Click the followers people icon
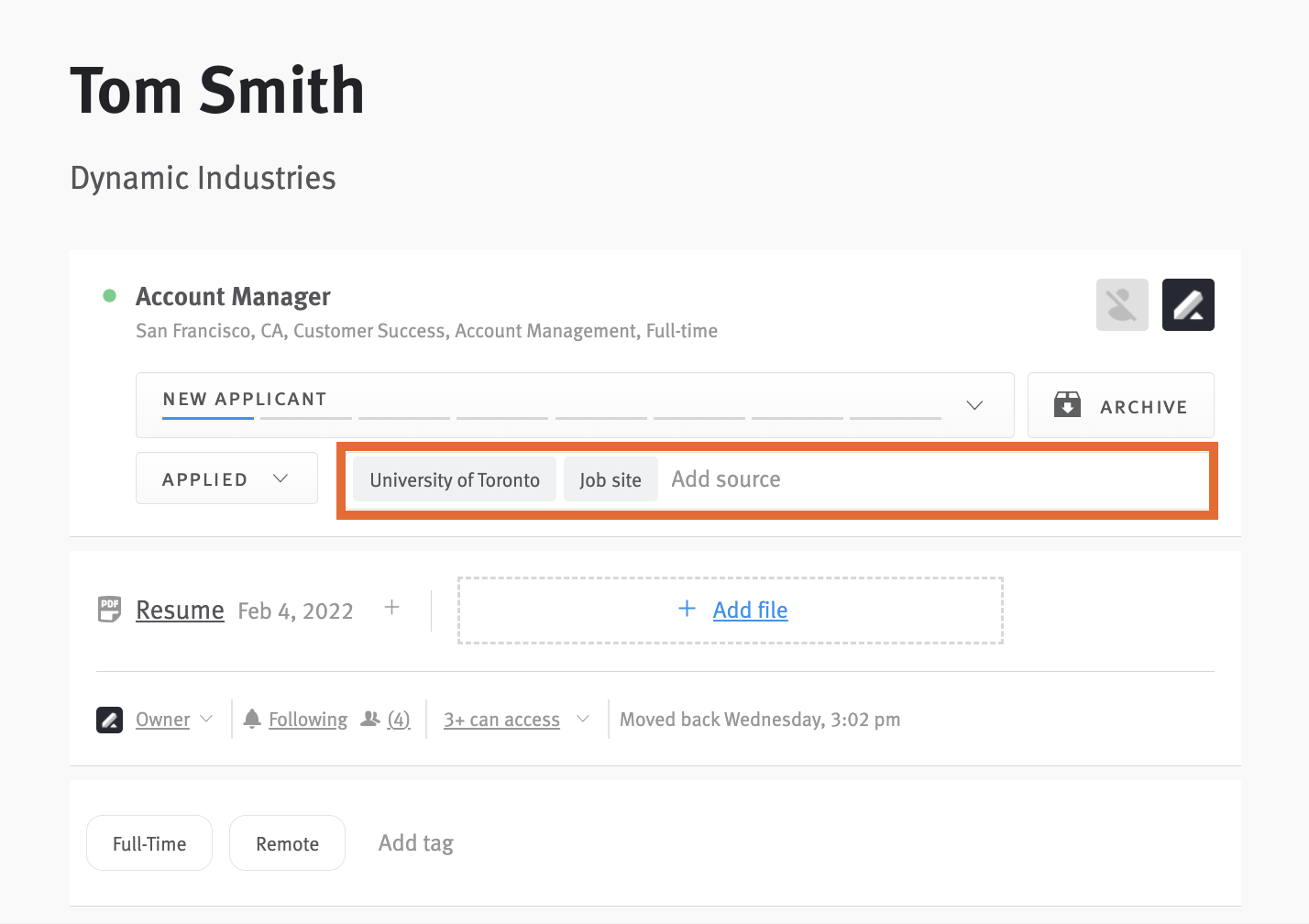Image resolution: width=1309 pixels, height=924 pixels. [370, 719]
